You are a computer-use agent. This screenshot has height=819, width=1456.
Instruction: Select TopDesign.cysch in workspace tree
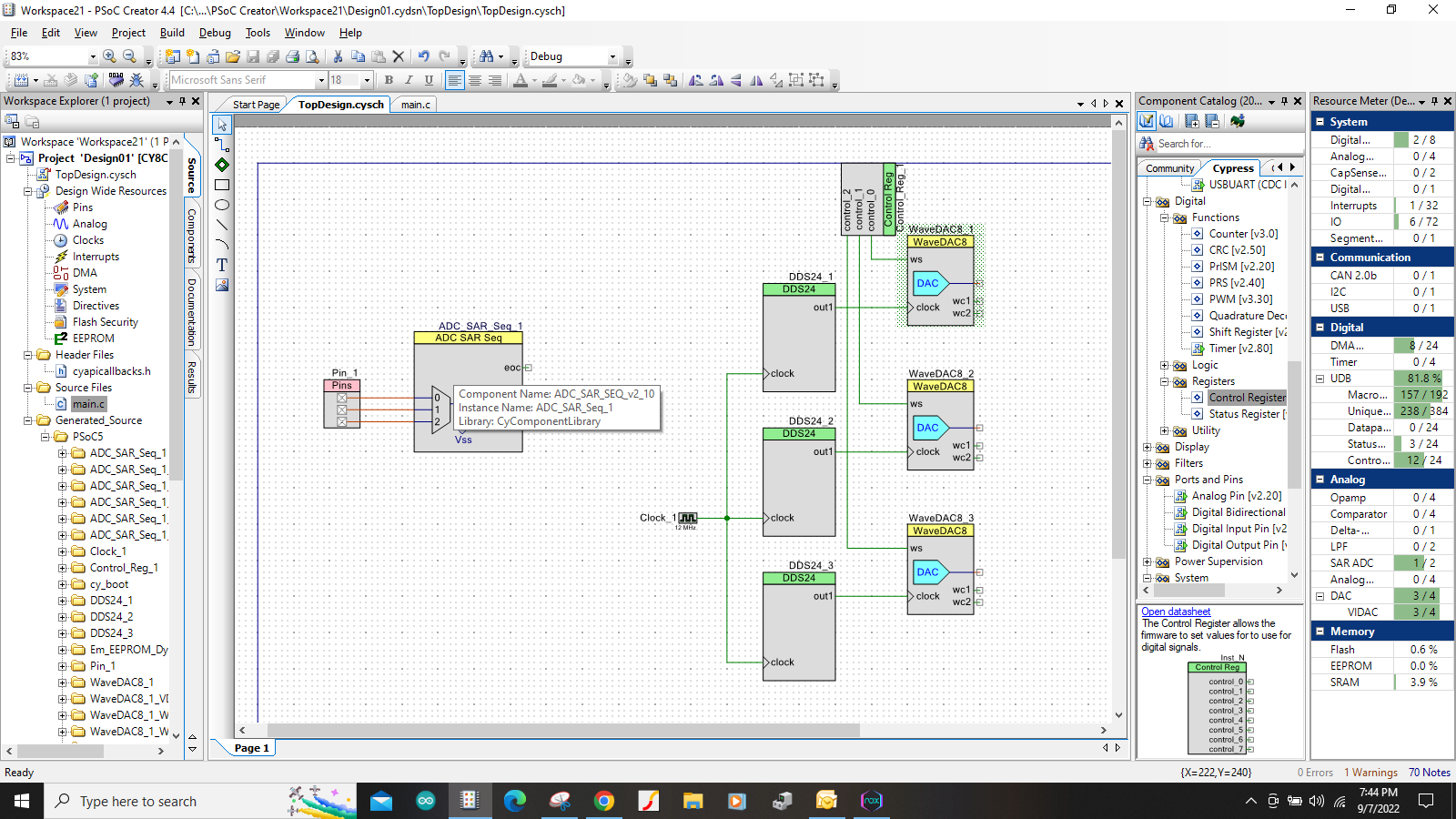point(96,175)
